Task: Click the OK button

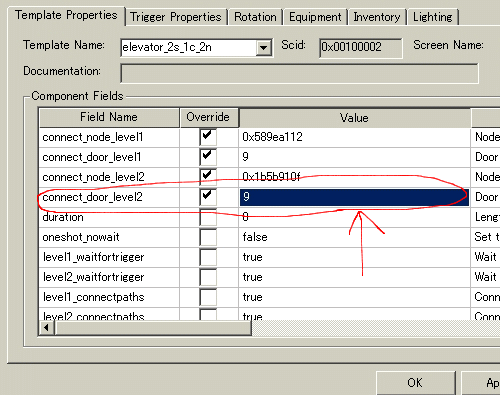Action: 415,383
